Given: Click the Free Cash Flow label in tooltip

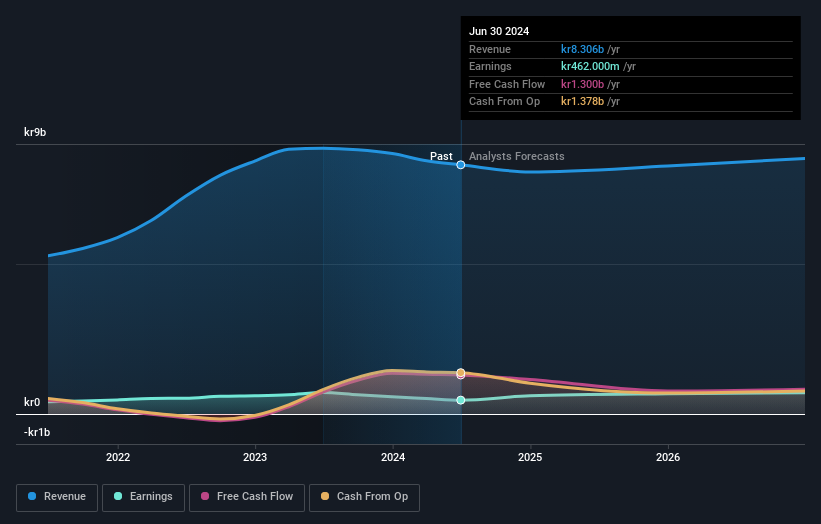Looking at the screenshot, I should [507, 84].
